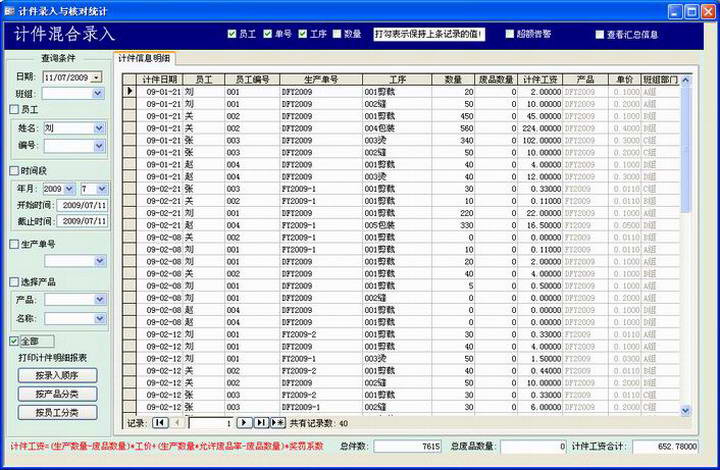Image resolution: width=720 pixels, height=470 pixels.
Task: Open the 日期 date dropdown
Action: pyautogui.click(x=96, y=77)
